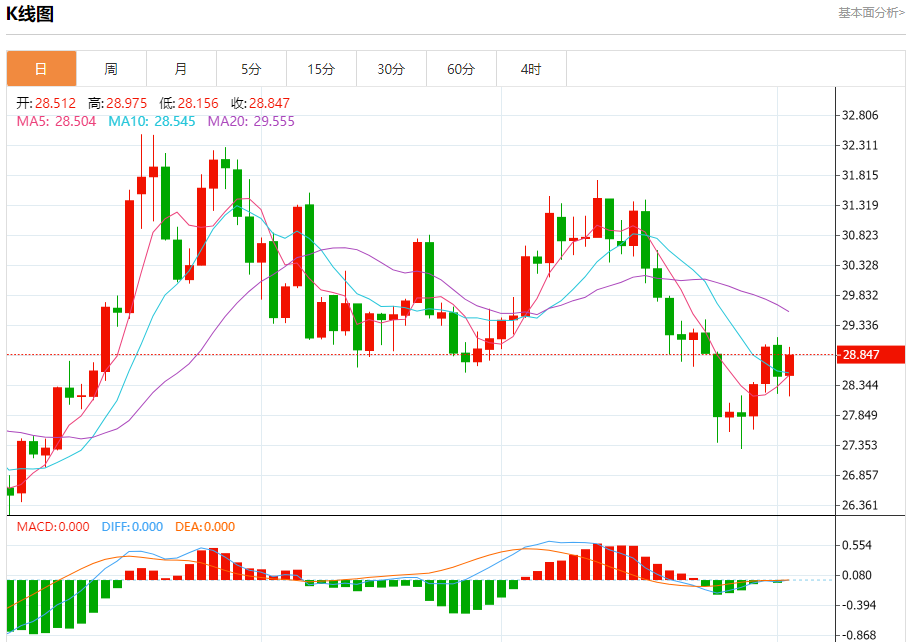
Task: Click the 0.080 MACD axis label
Action: point(857,575)
